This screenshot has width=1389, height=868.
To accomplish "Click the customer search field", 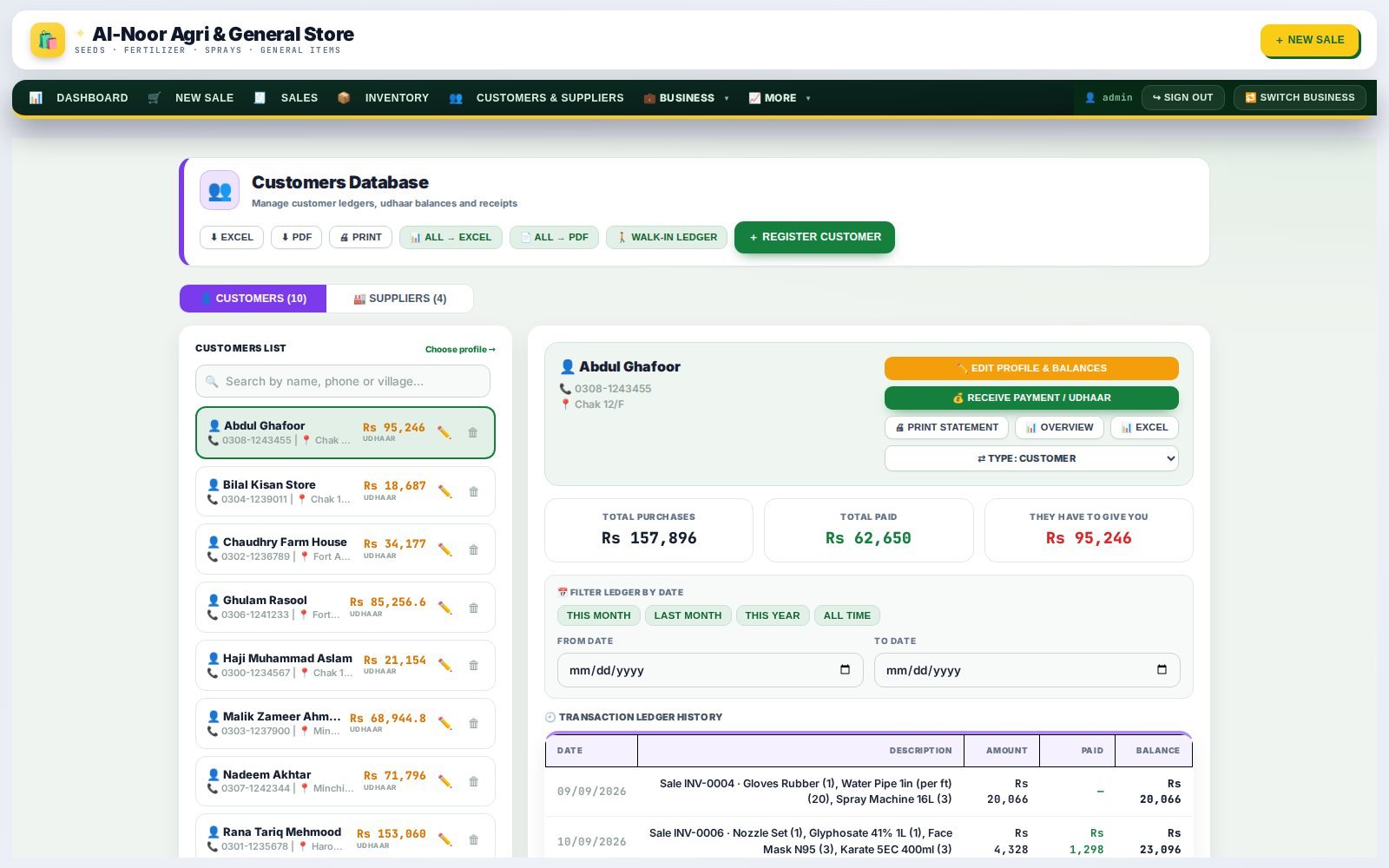I will 343,381.
